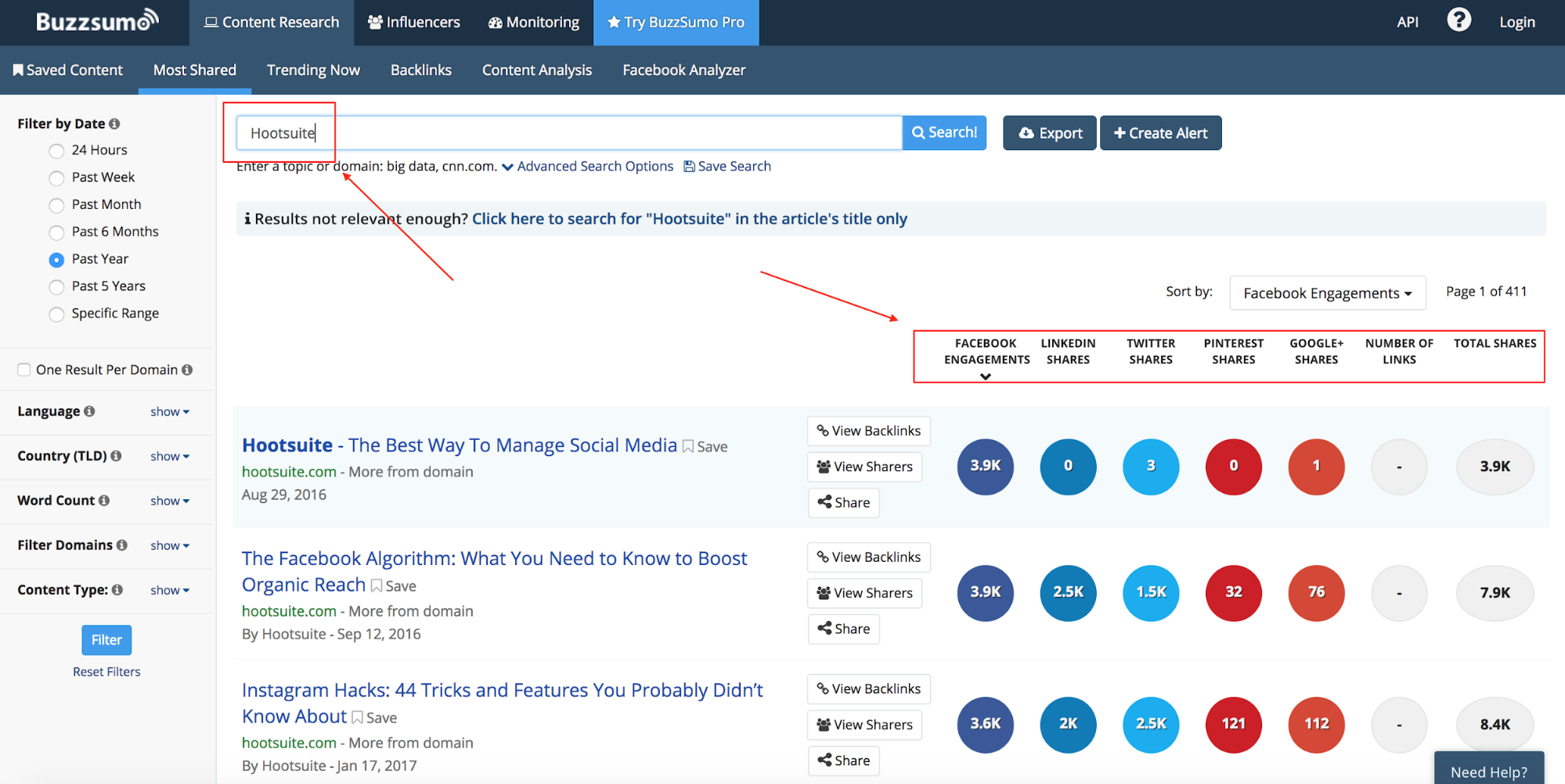Open Content Analysis sub-tab

537,70
